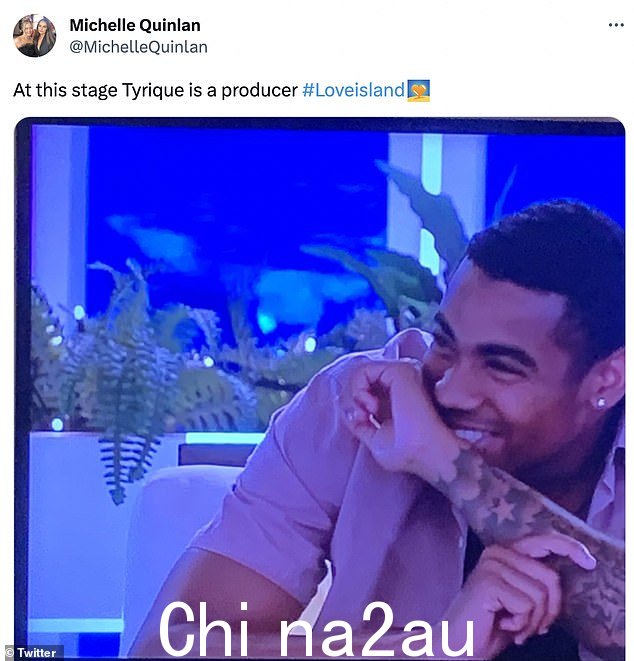
Task: Open Michelle Quinlan's profile avatar
Action: pos(35,36)
